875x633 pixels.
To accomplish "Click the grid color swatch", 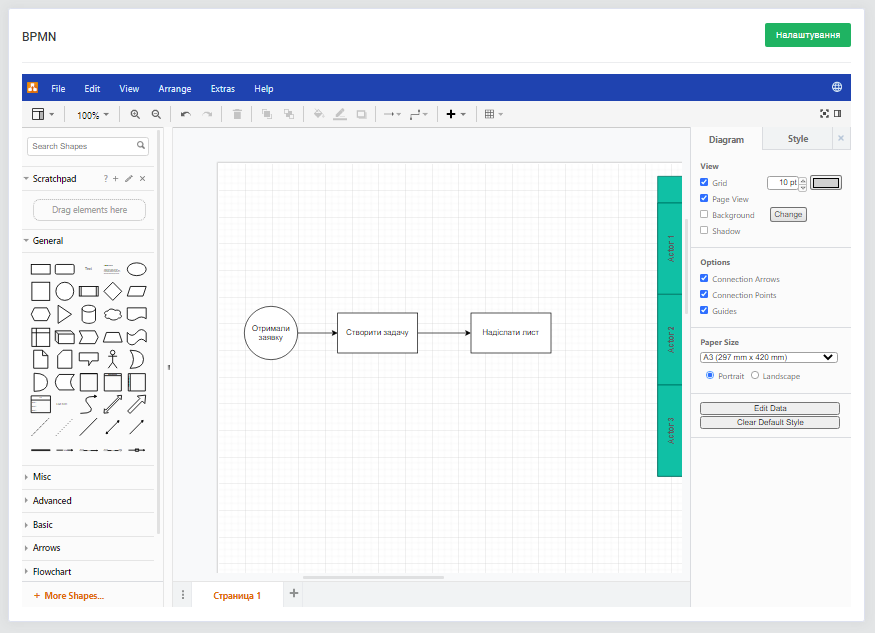I will pos(826,183).
